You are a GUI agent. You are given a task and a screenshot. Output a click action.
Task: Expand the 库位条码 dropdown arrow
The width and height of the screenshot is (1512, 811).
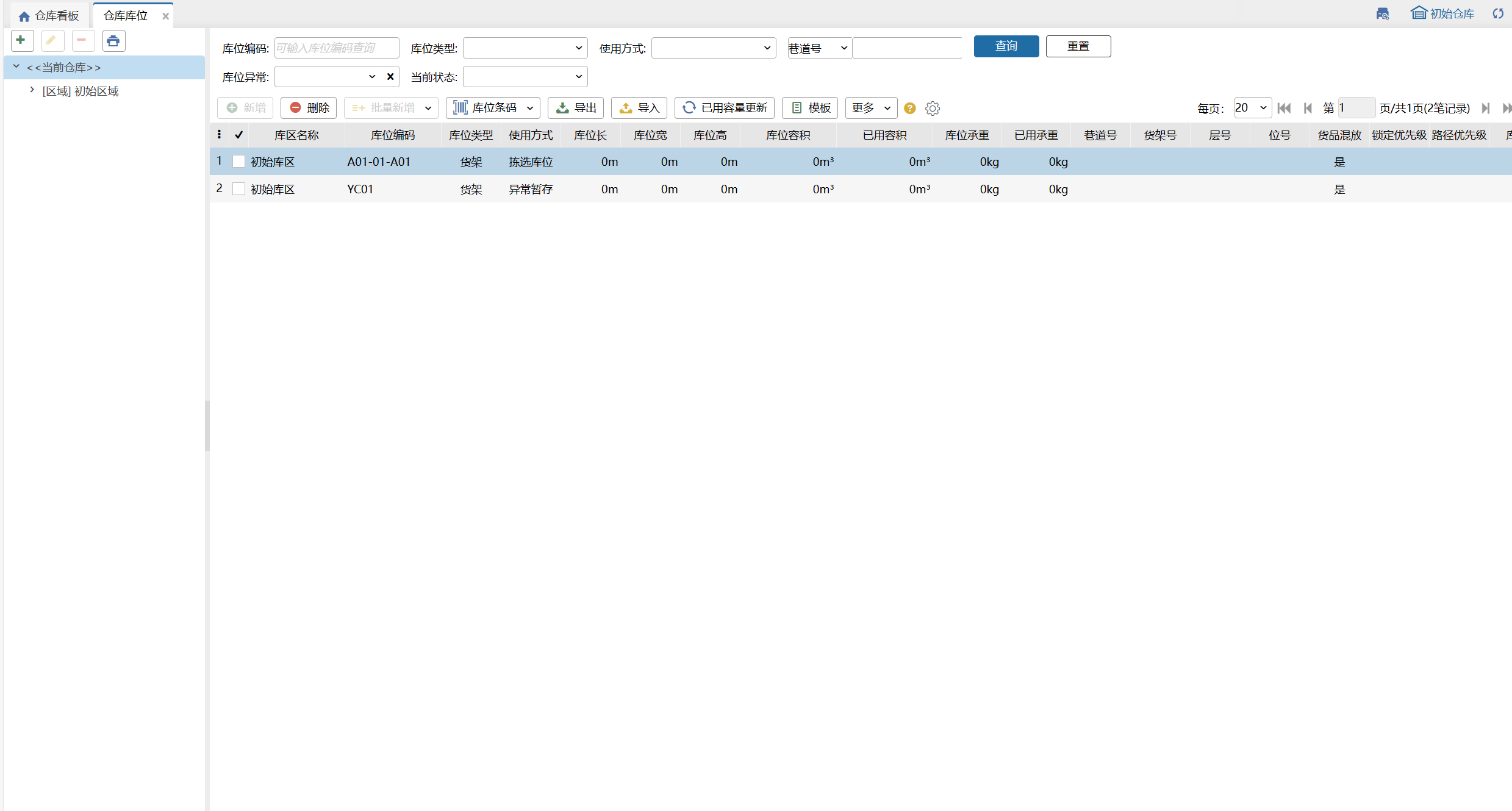click(x=530, y=108)
